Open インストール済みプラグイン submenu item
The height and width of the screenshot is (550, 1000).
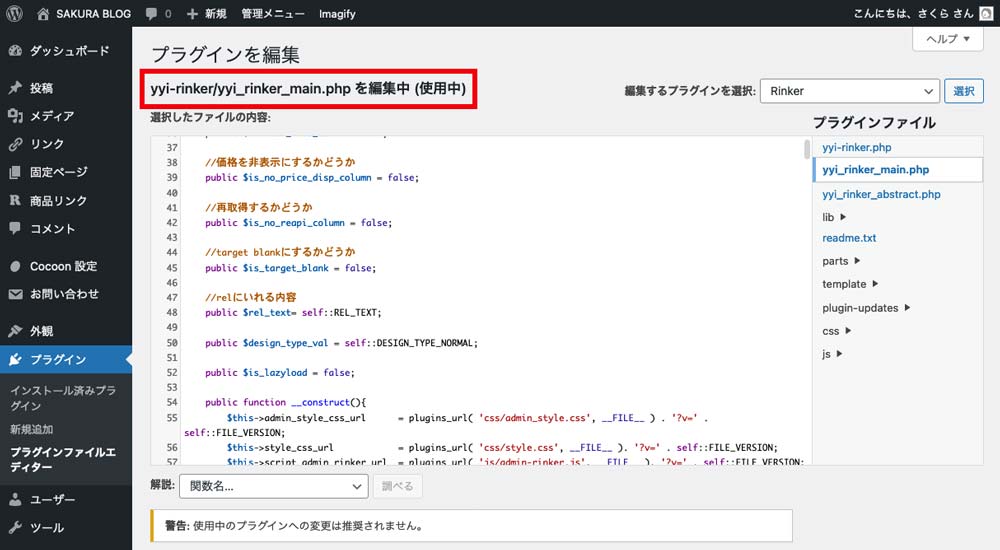pos(62,398)
